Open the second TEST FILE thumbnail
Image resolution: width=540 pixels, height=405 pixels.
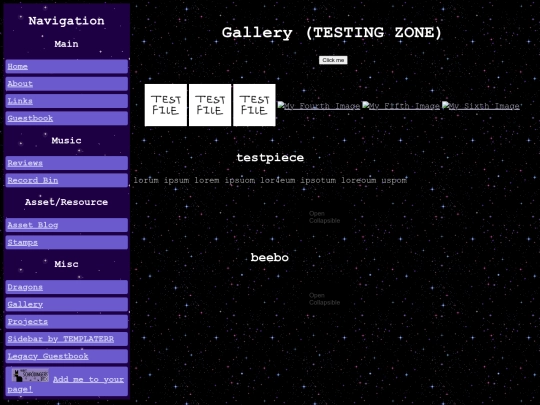pos(210,105)
